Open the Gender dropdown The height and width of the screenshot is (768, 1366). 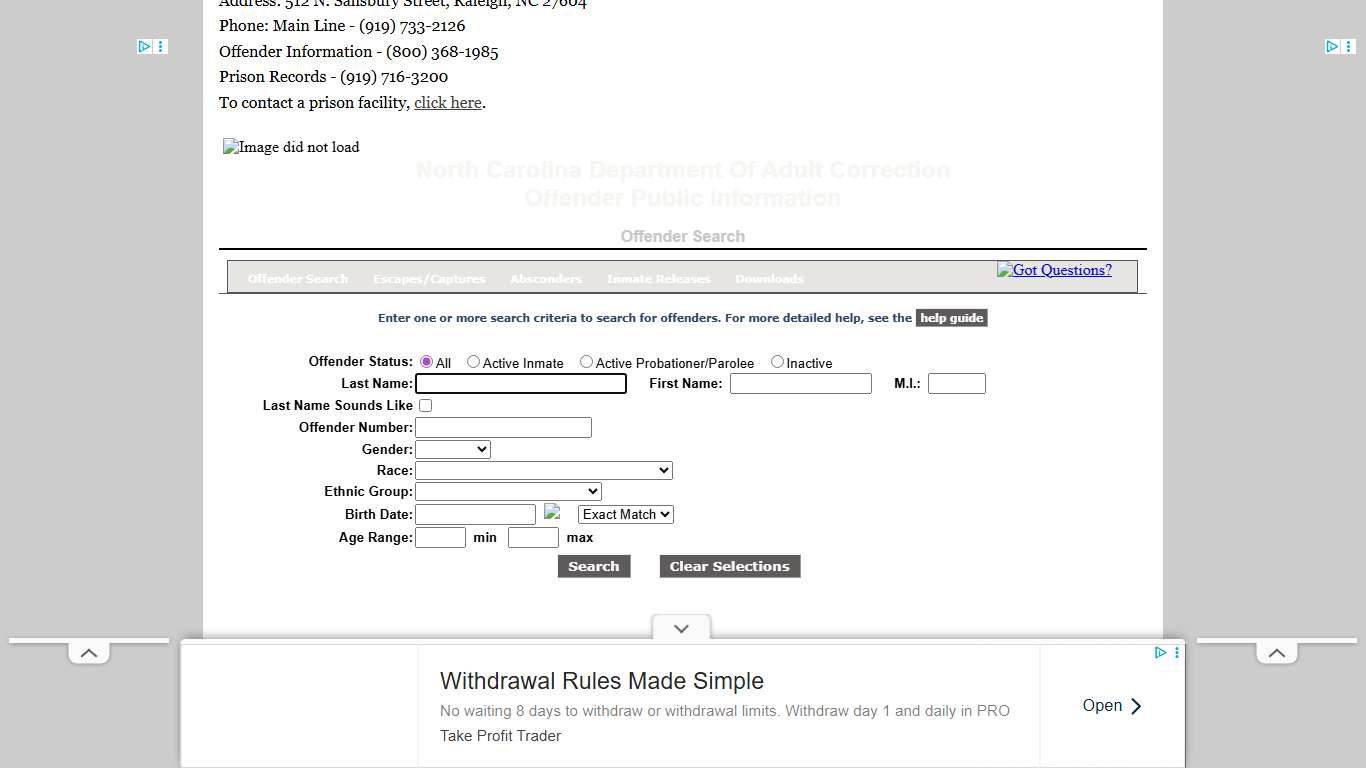(452, 449)
